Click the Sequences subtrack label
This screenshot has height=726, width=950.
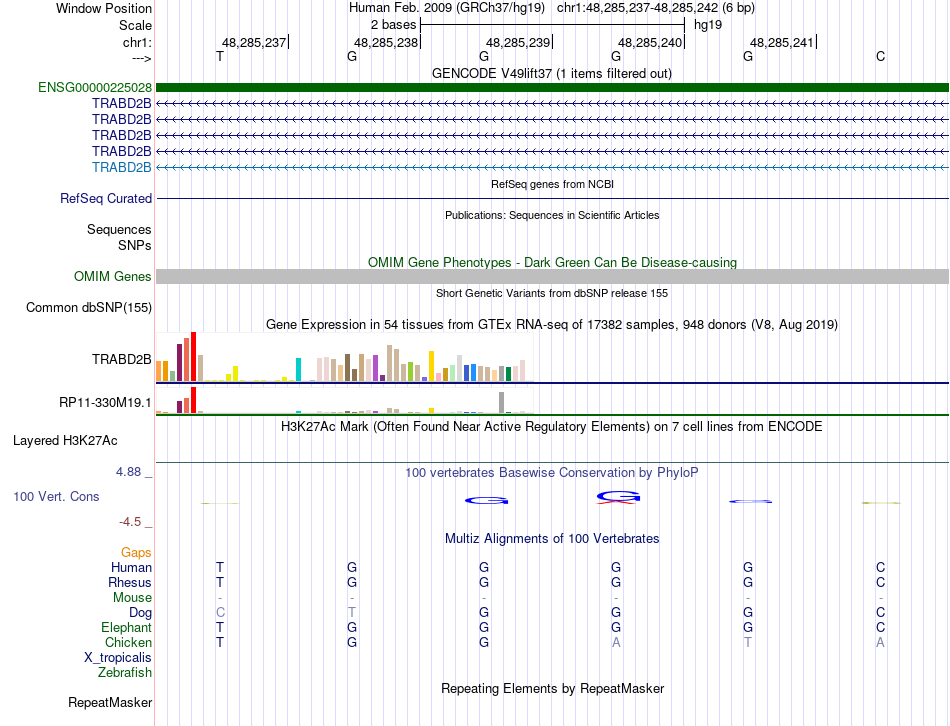pyautogui.click(x=119, y=229)
